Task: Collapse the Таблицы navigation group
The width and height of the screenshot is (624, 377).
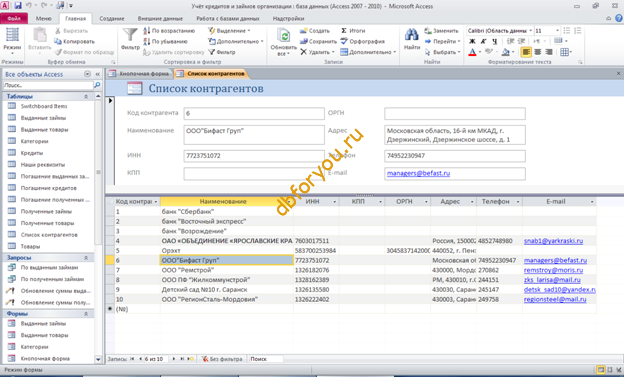Action: (x=86, y=96)
